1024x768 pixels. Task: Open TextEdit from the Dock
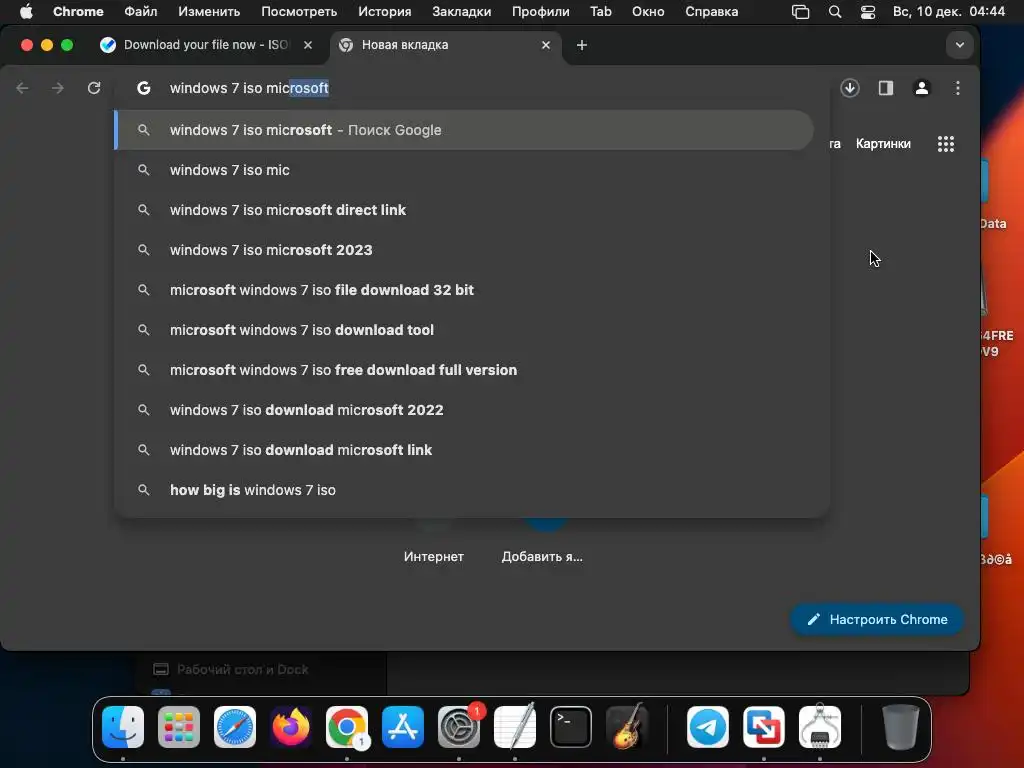pos(515,727)
